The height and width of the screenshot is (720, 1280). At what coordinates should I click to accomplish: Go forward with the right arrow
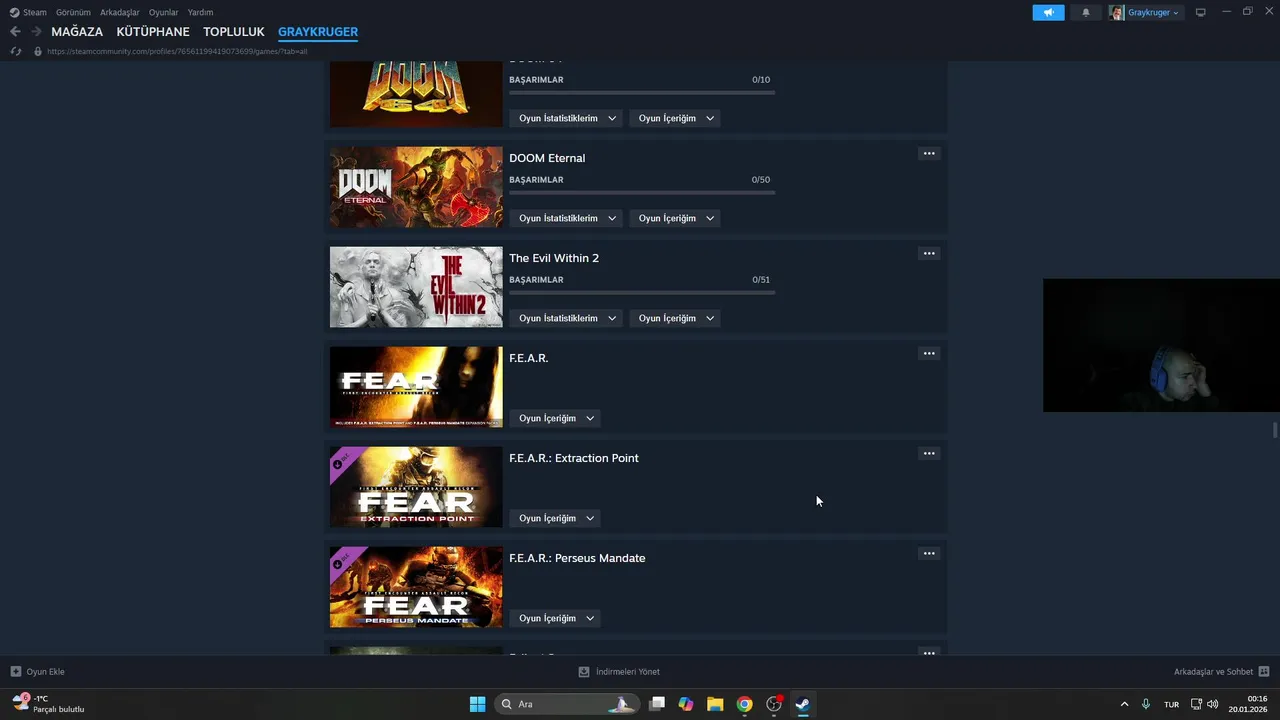click(x=36, y=32)
